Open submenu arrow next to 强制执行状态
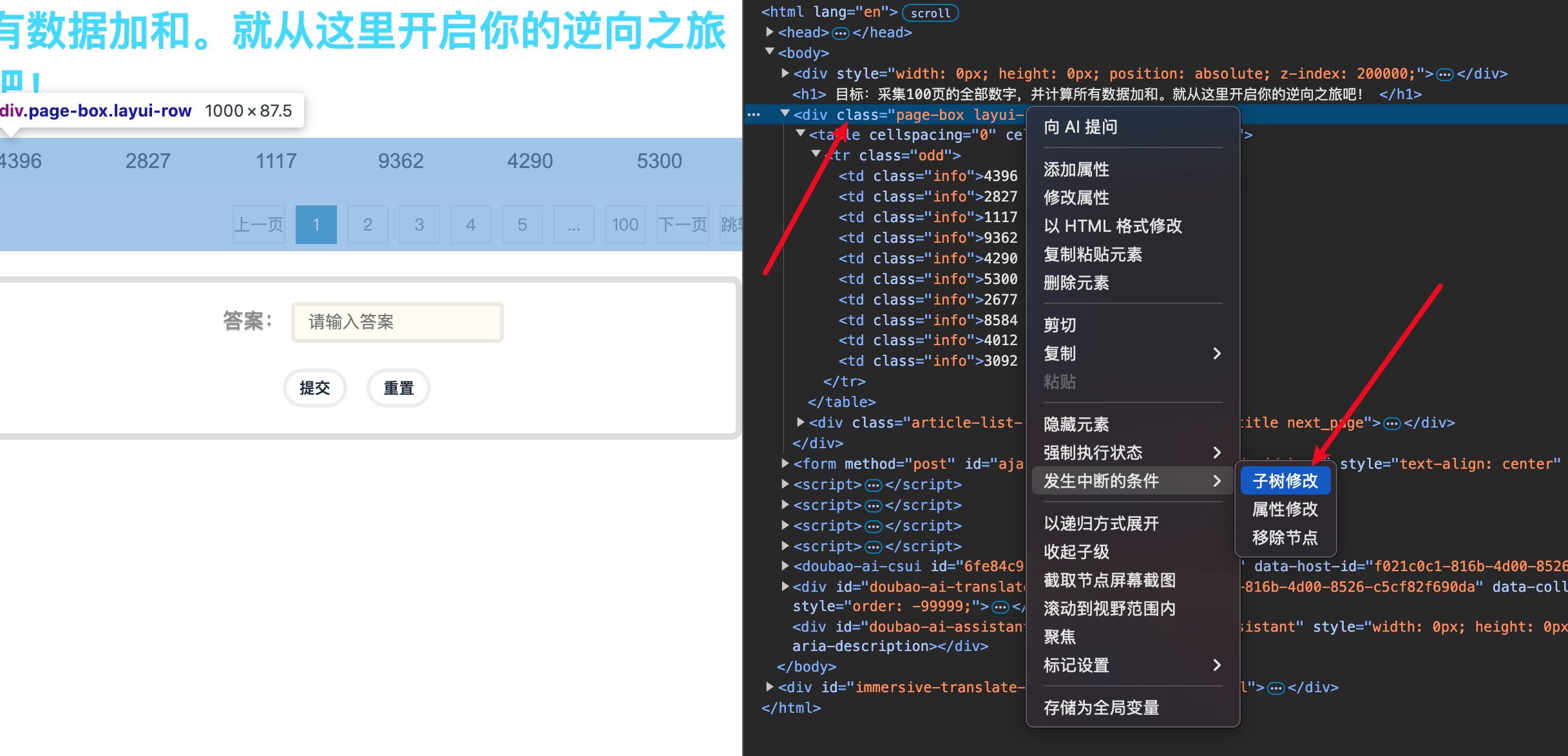 coord(1216,453)
